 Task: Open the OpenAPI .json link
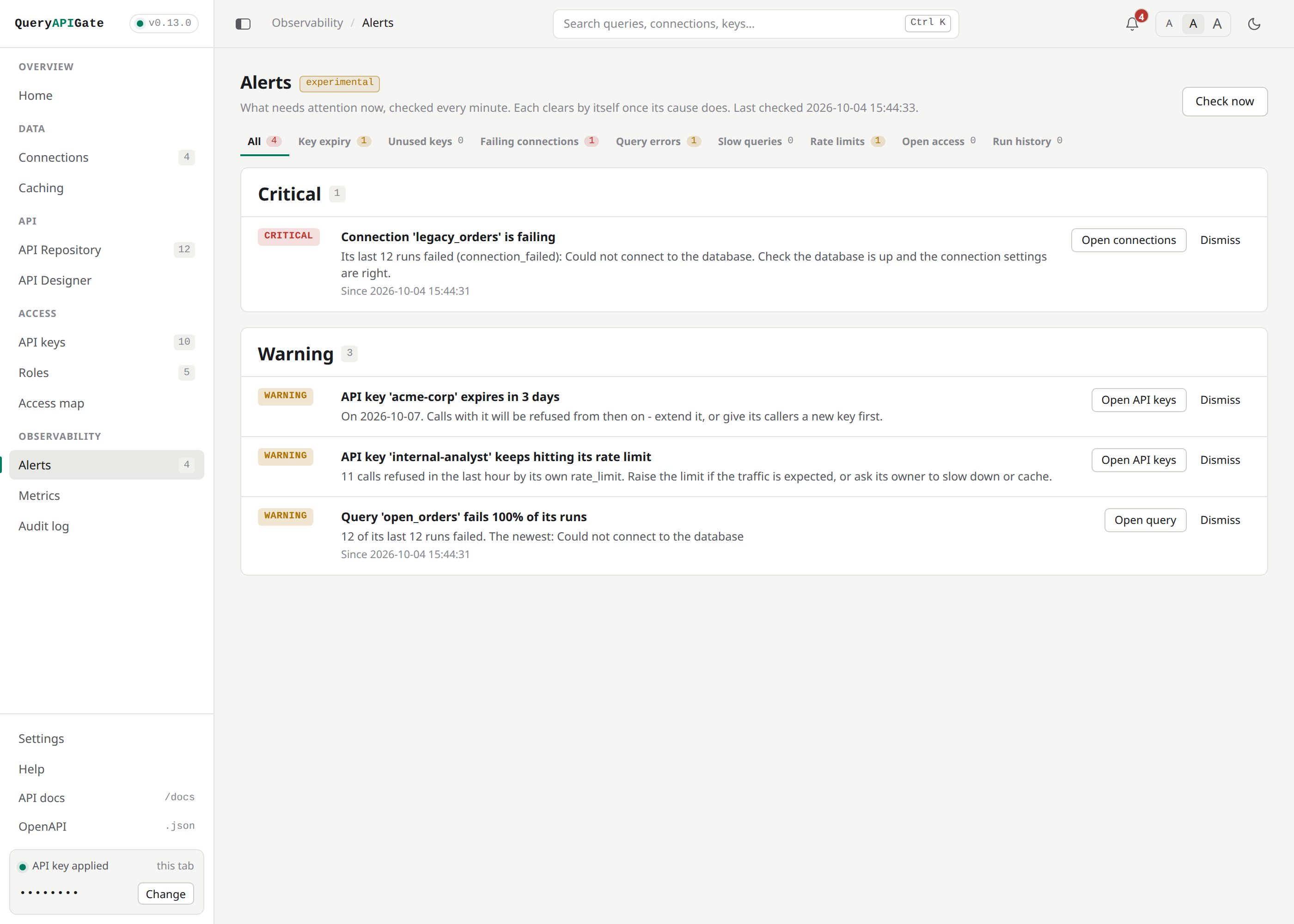point(106,826)
